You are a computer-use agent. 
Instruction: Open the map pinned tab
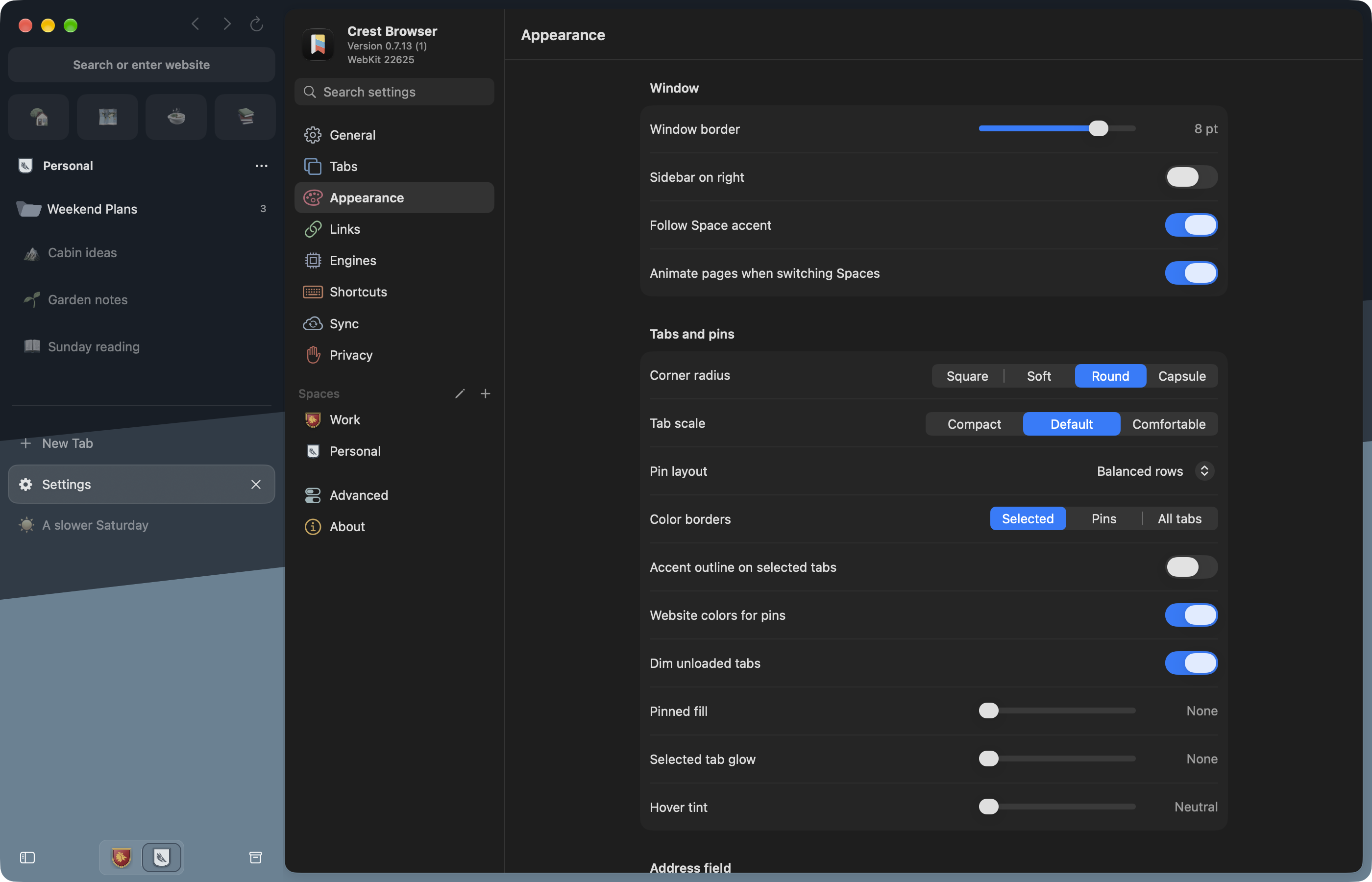[x=108, y=117]
